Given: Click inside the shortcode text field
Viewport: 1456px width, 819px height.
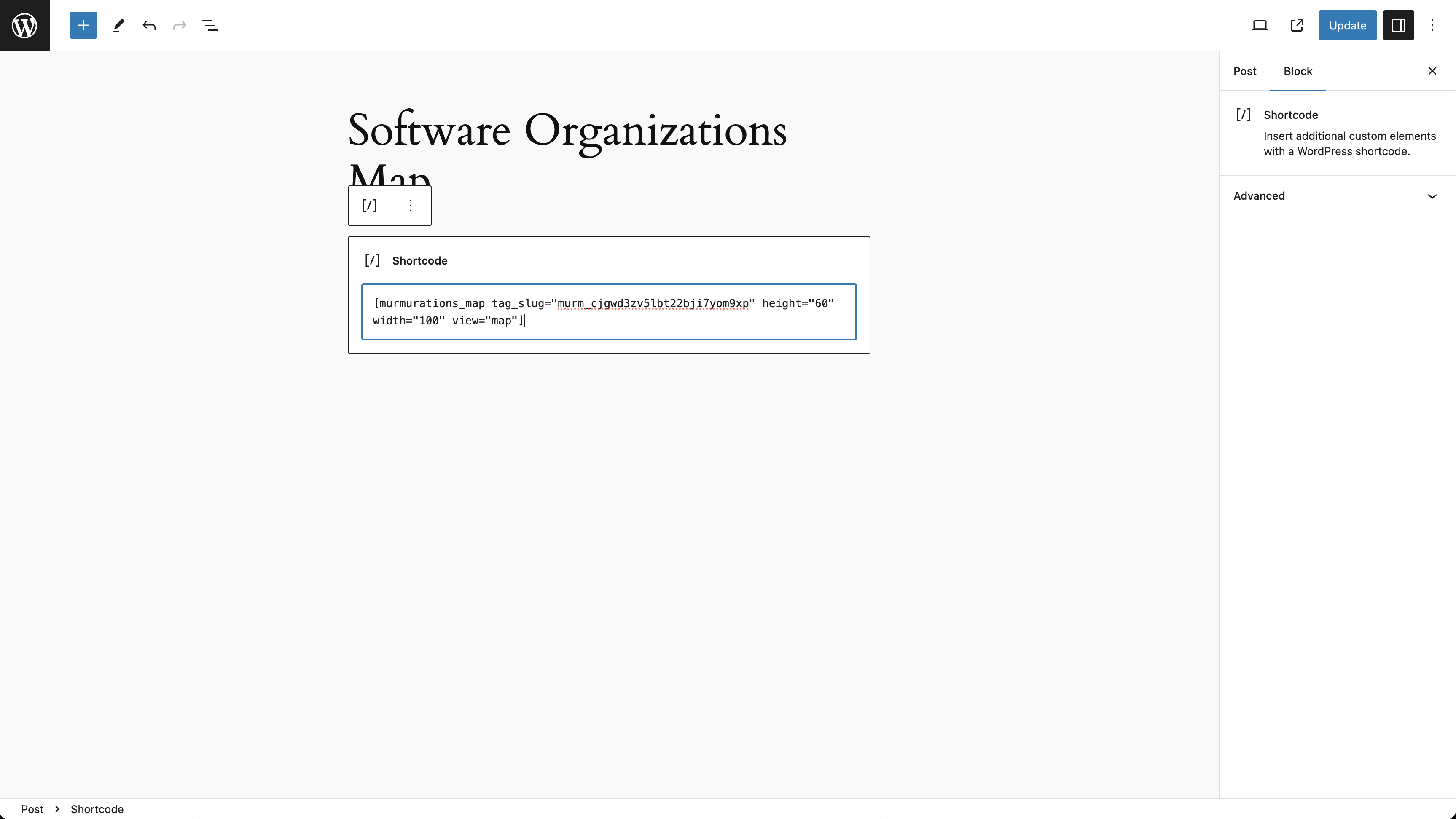Looking at the screenshot, I should 609,312.
